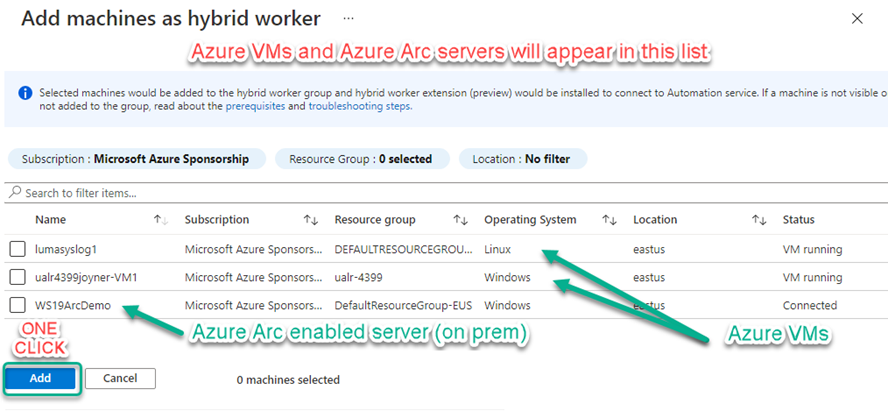Expand the Resource Group filter
The width and height of the screenshot is (888, 411).
click(x=360, y=159)
